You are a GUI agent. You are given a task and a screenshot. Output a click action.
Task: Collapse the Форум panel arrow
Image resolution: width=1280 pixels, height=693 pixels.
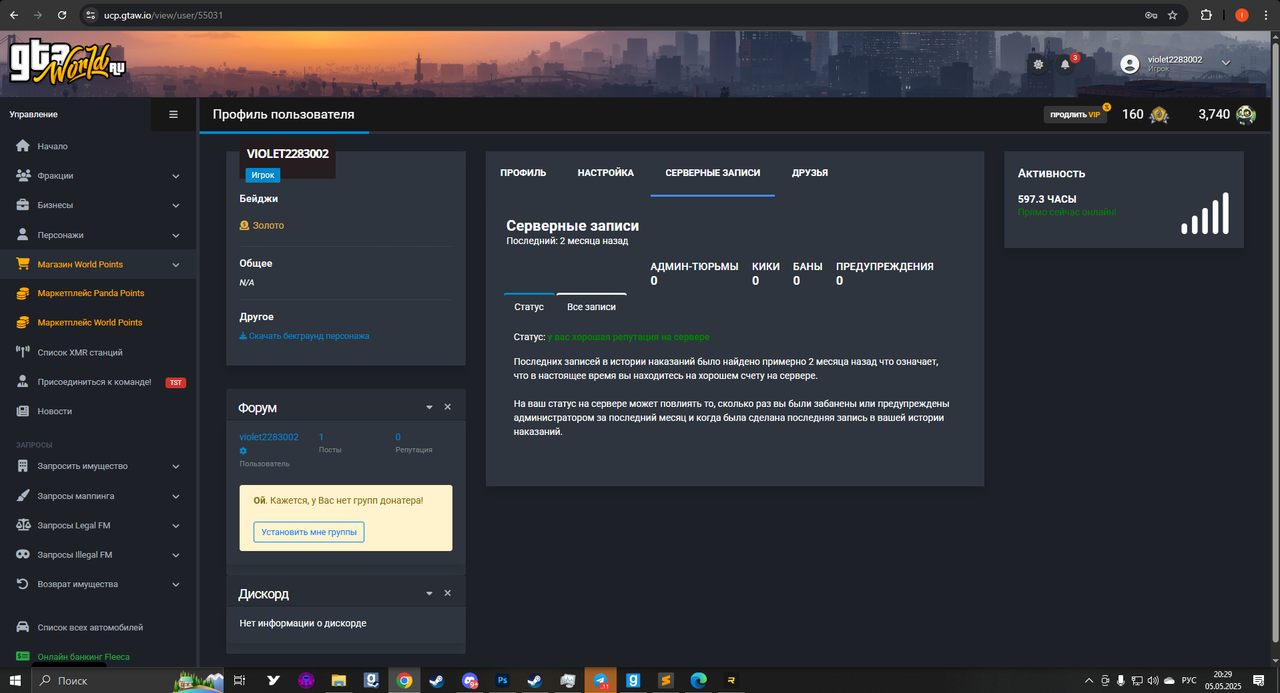(429, 407)
